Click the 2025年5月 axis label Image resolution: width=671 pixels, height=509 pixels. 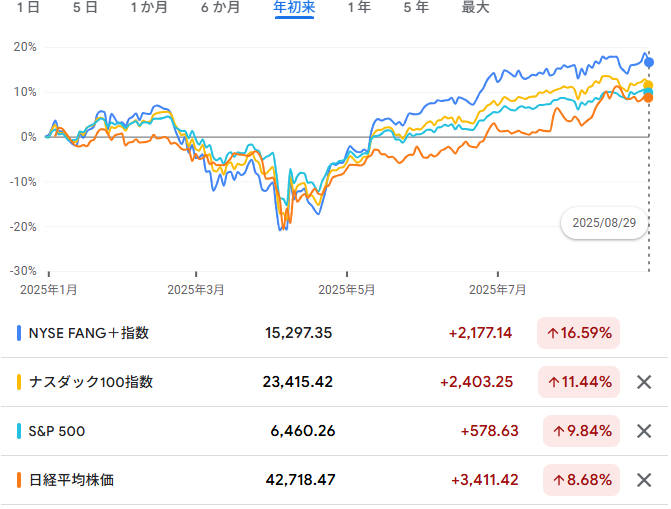click(x=347, y=290)
